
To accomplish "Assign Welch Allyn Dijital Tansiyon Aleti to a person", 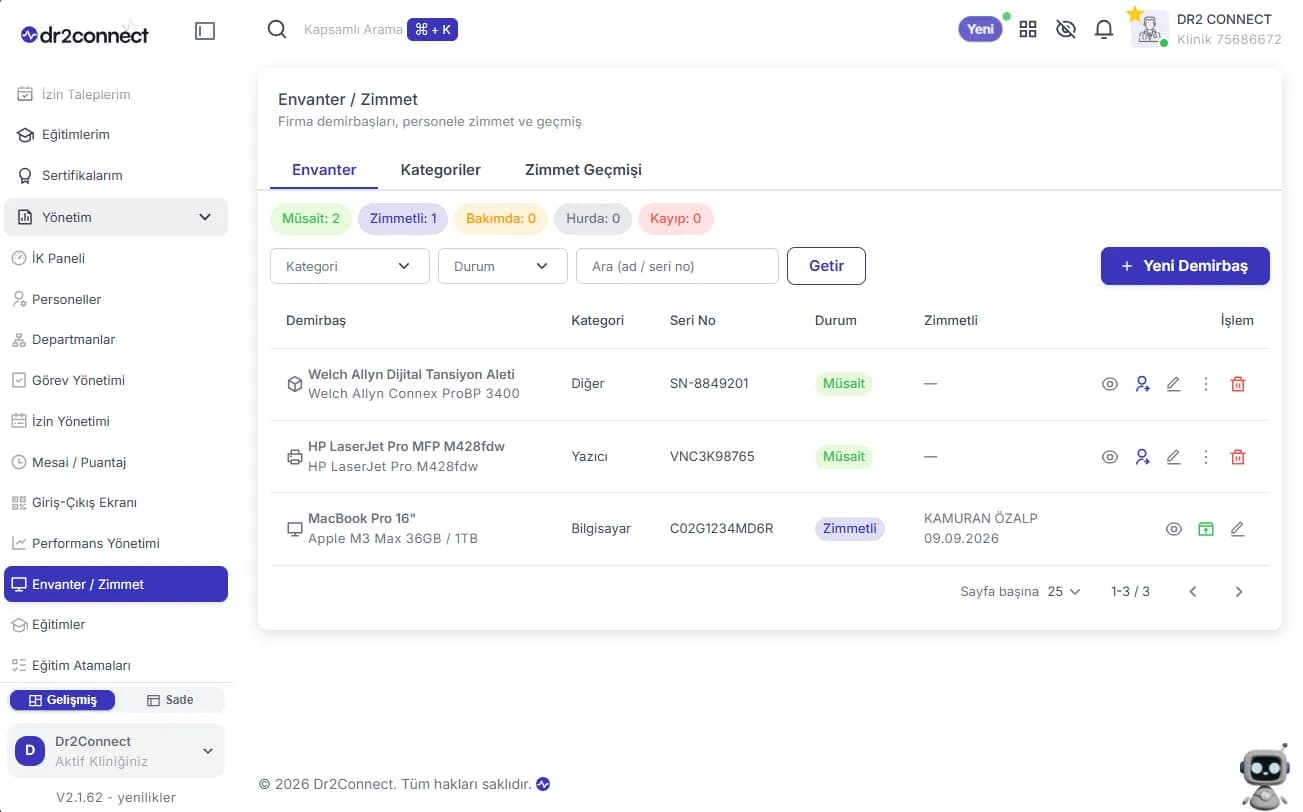I will (x=1142, y=384).
